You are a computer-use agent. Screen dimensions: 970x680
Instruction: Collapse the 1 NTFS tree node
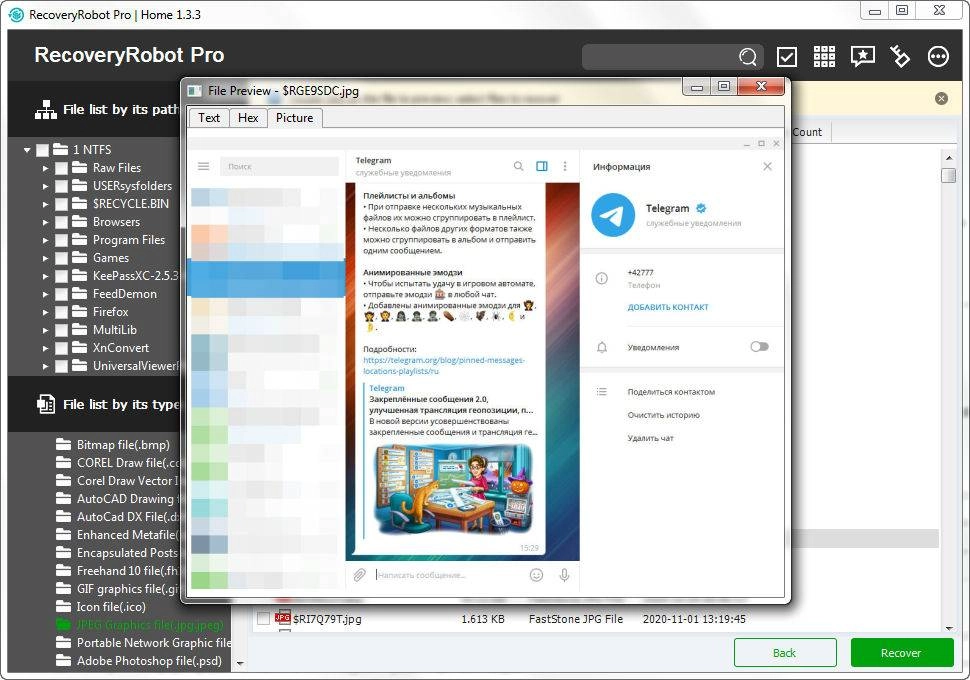click(x=27, y=150)
